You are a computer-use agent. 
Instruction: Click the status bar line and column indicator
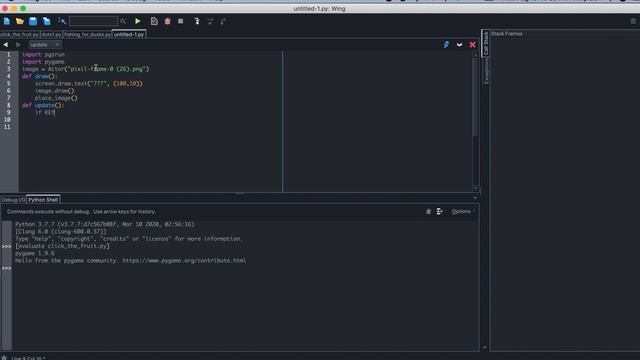tap(29, 358)
